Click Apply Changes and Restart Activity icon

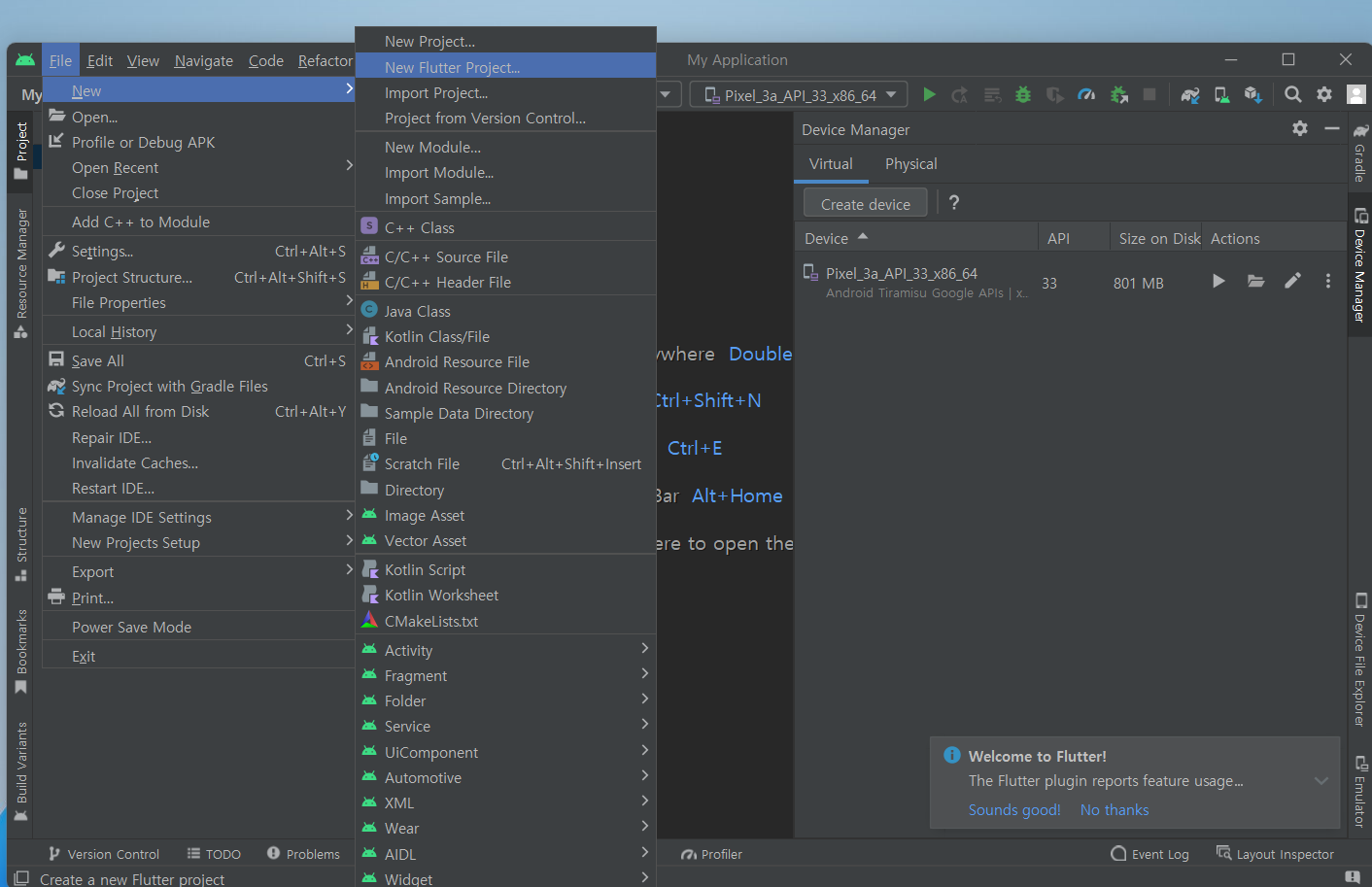(x=959, y=94)
